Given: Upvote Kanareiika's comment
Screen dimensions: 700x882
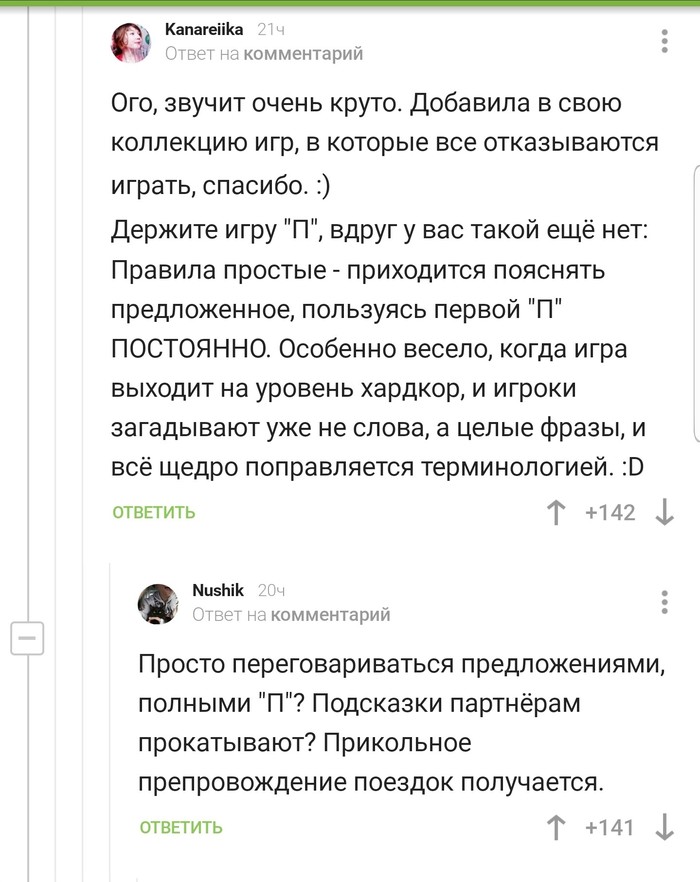Looking at the screenshot, I should pos(555,513).
